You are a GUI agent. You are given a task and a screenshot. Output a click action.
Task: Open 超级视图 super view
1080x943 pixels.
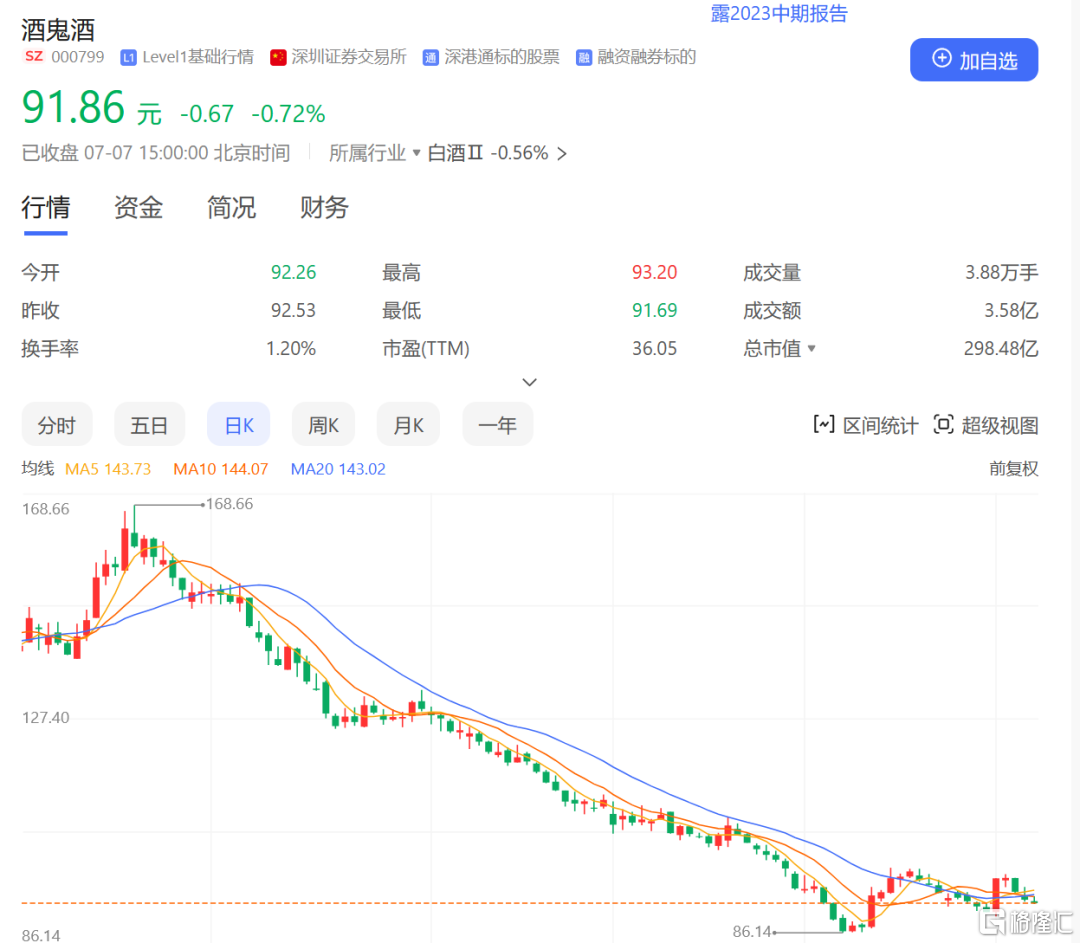tap(986, 425)
